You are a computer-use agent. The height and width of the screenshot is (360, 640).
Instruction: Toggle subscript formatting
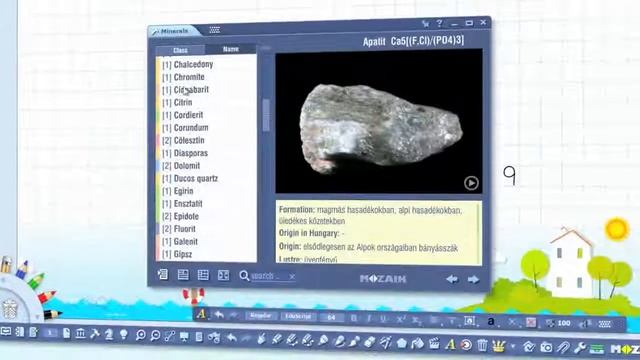coord(416,320)
